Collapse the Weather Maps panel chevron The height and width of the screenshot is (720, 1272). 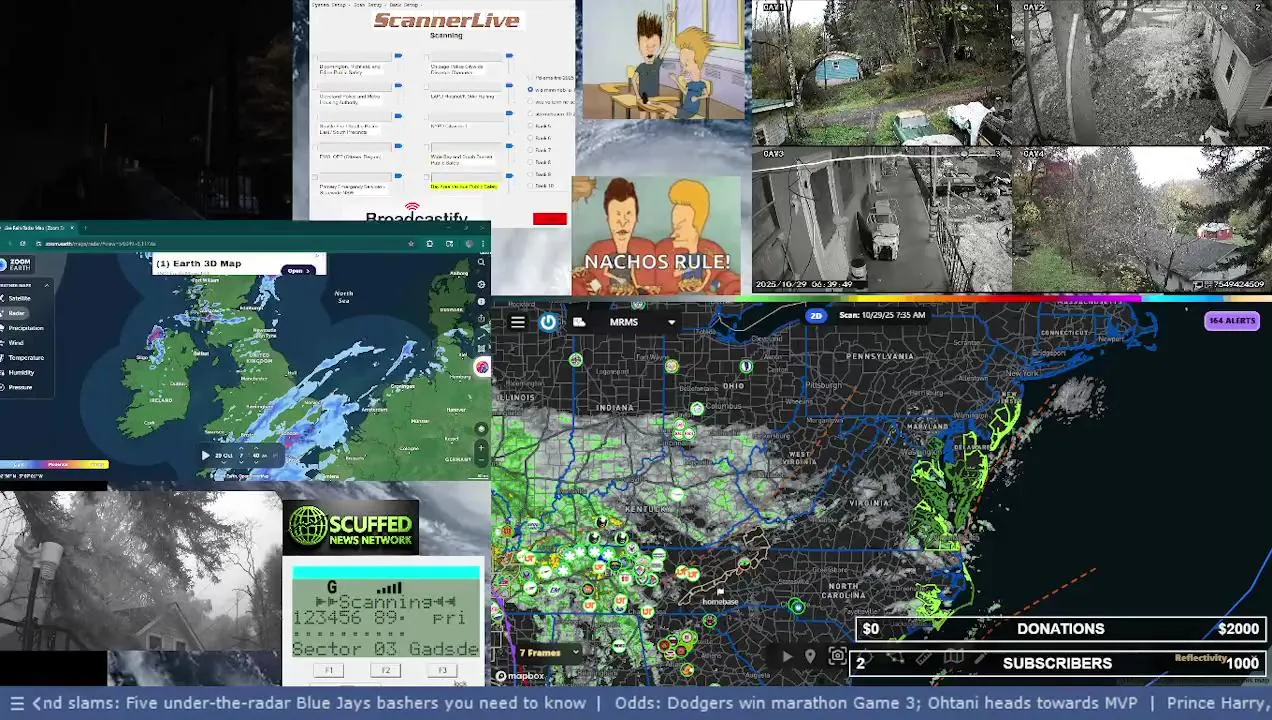pos(47,285)
